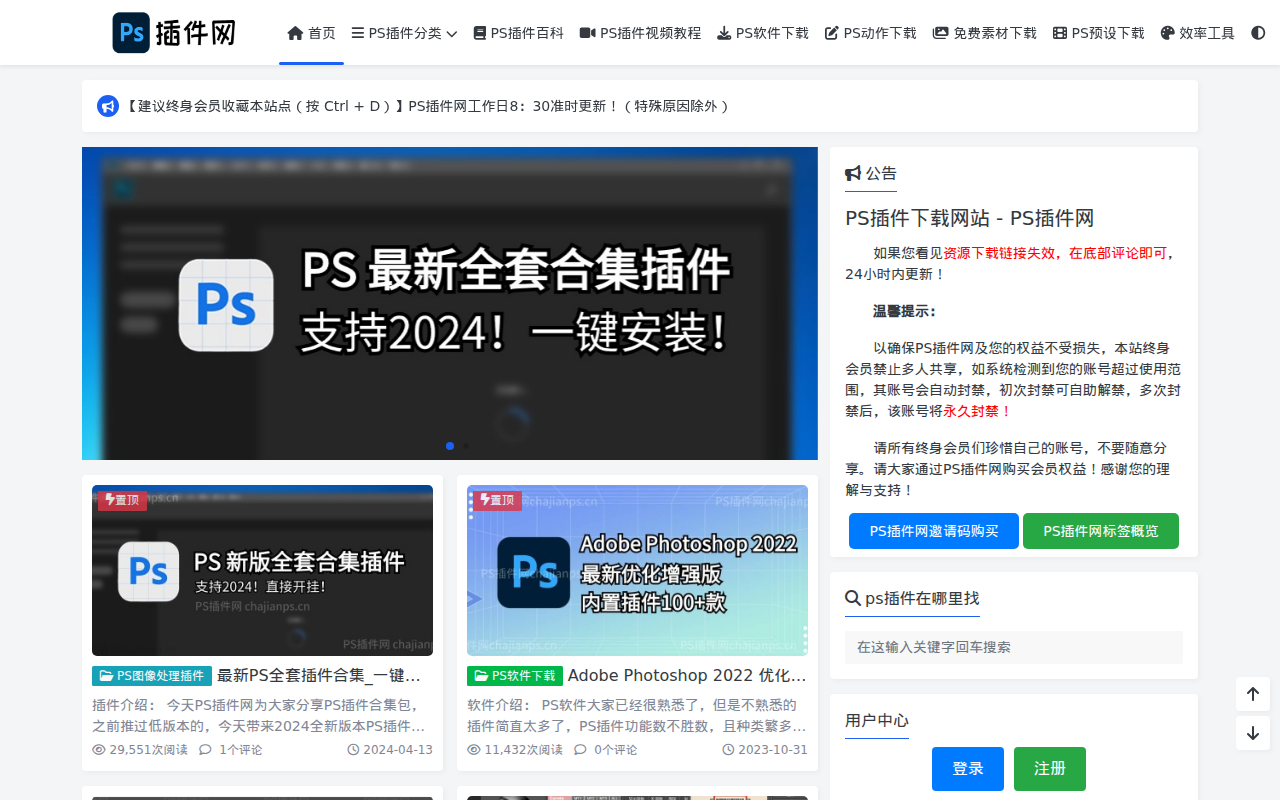Click the list icon before PS插件分类
The width and height of the screenshot is (1280, 800).
357,33
